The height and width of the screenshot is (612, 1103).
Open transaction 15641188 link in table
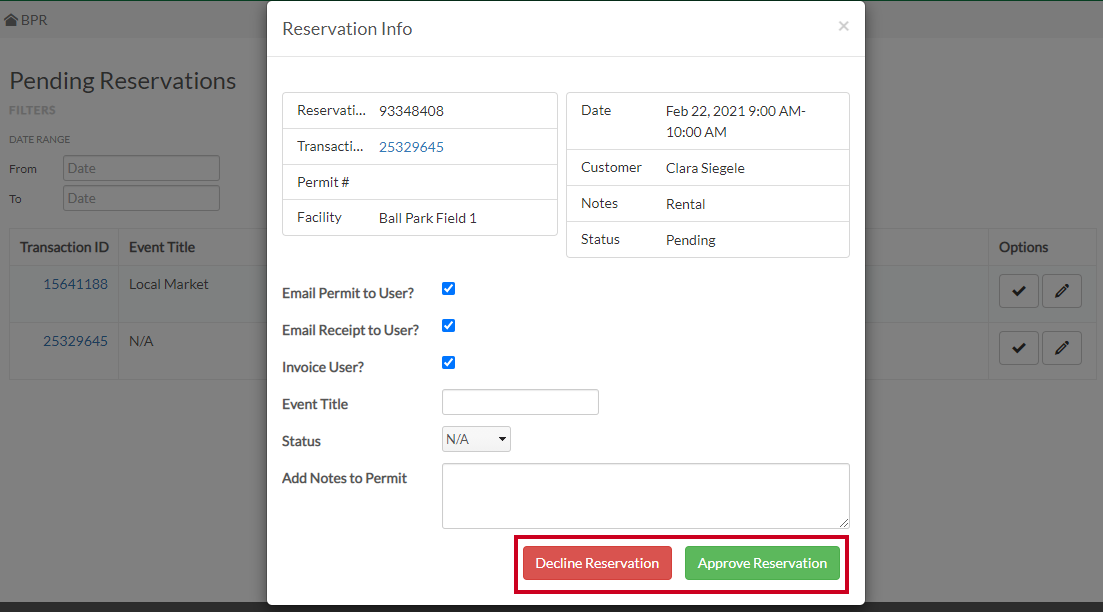(75, 284)
